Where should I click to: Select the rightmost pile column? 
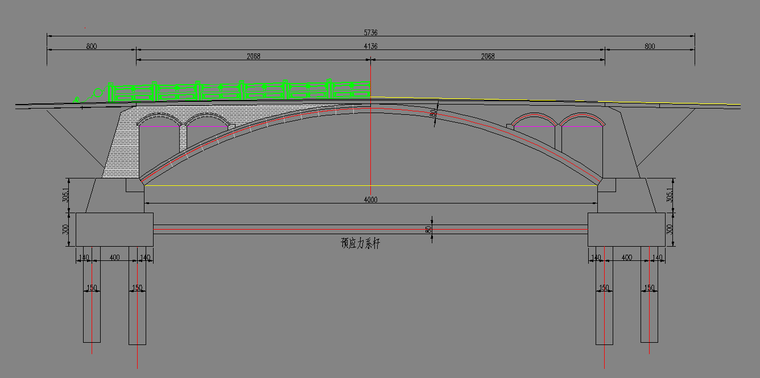click(x=649, y=295)
